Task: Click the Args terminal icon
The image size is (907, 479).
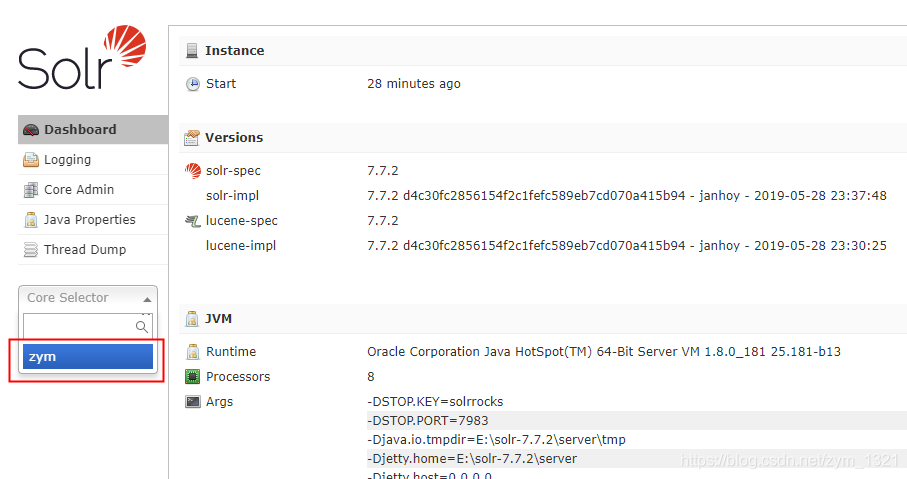Action: 193,401
